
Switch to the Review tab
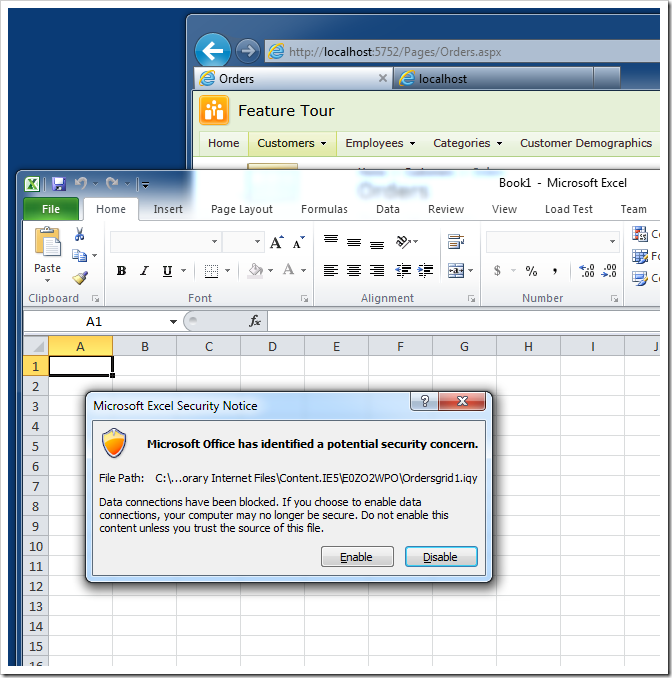446,209
